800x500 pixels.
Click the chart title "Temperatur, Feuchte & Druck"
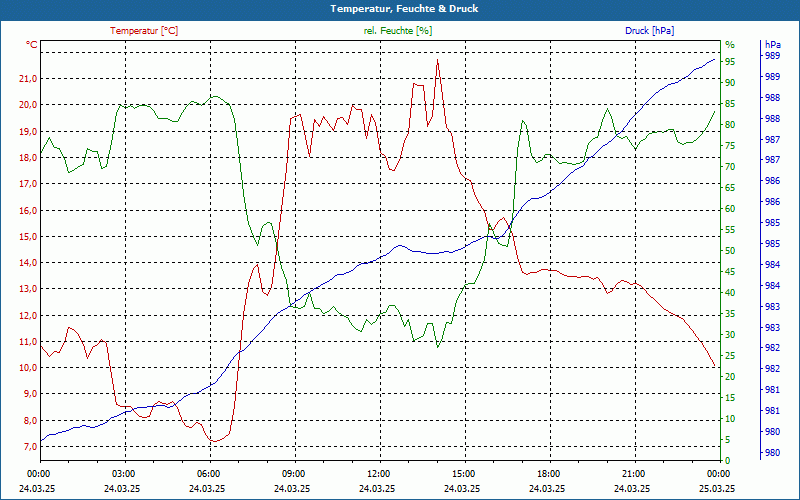404,9
